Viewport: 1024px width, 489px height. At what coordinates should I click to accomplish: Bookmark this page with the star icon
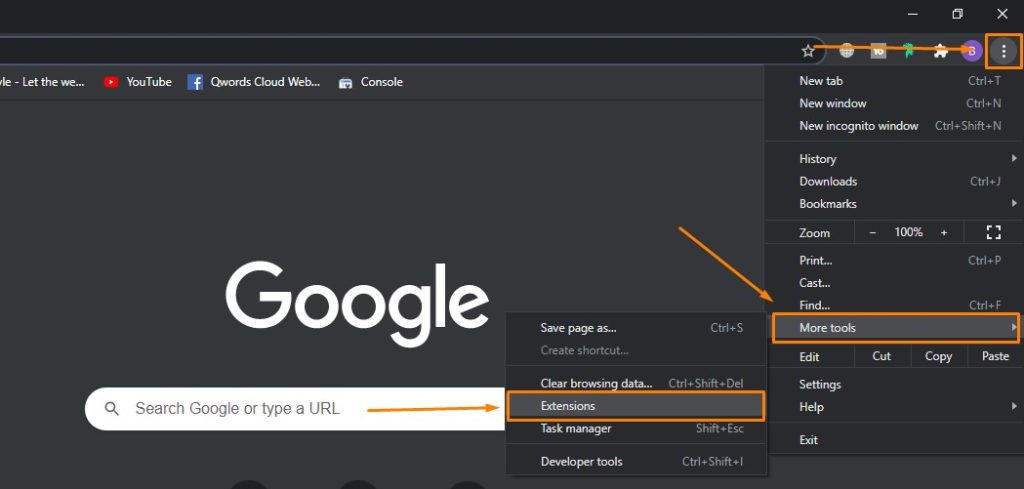(x=808, y=51)
